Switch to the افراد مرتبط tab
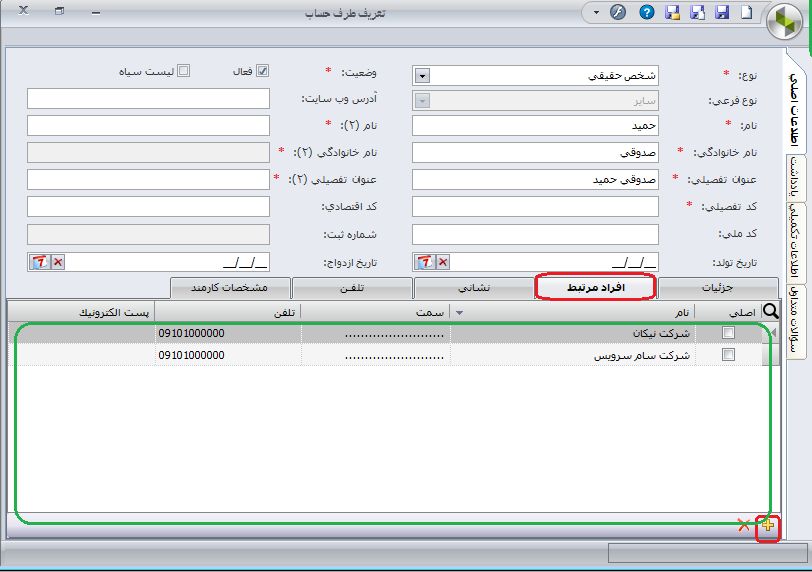This screenshot has width=812, height=572. [596, 287]
